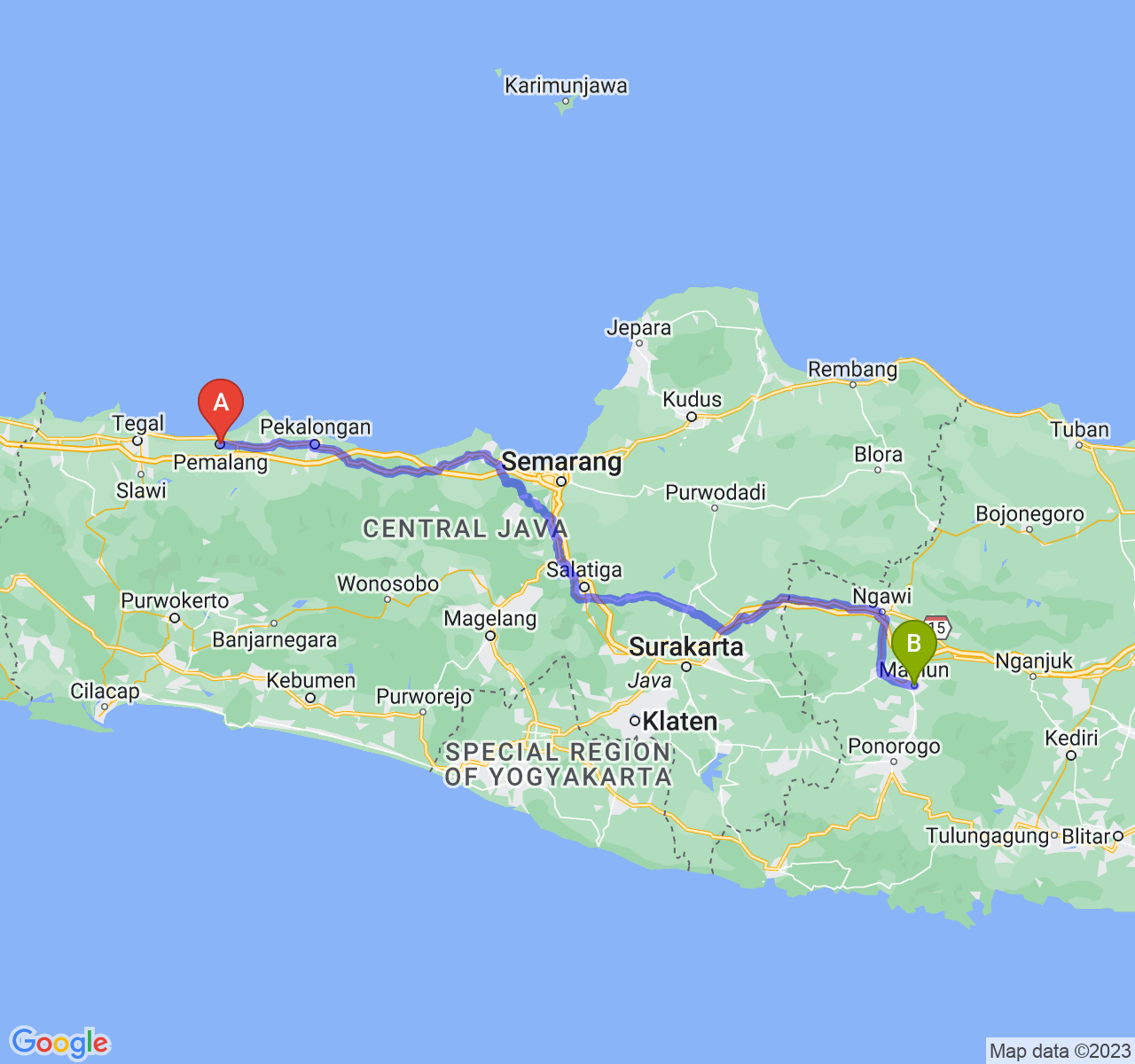Click the Magelang label
This screenshot has width=1135, height=1064.
point(490,619)
